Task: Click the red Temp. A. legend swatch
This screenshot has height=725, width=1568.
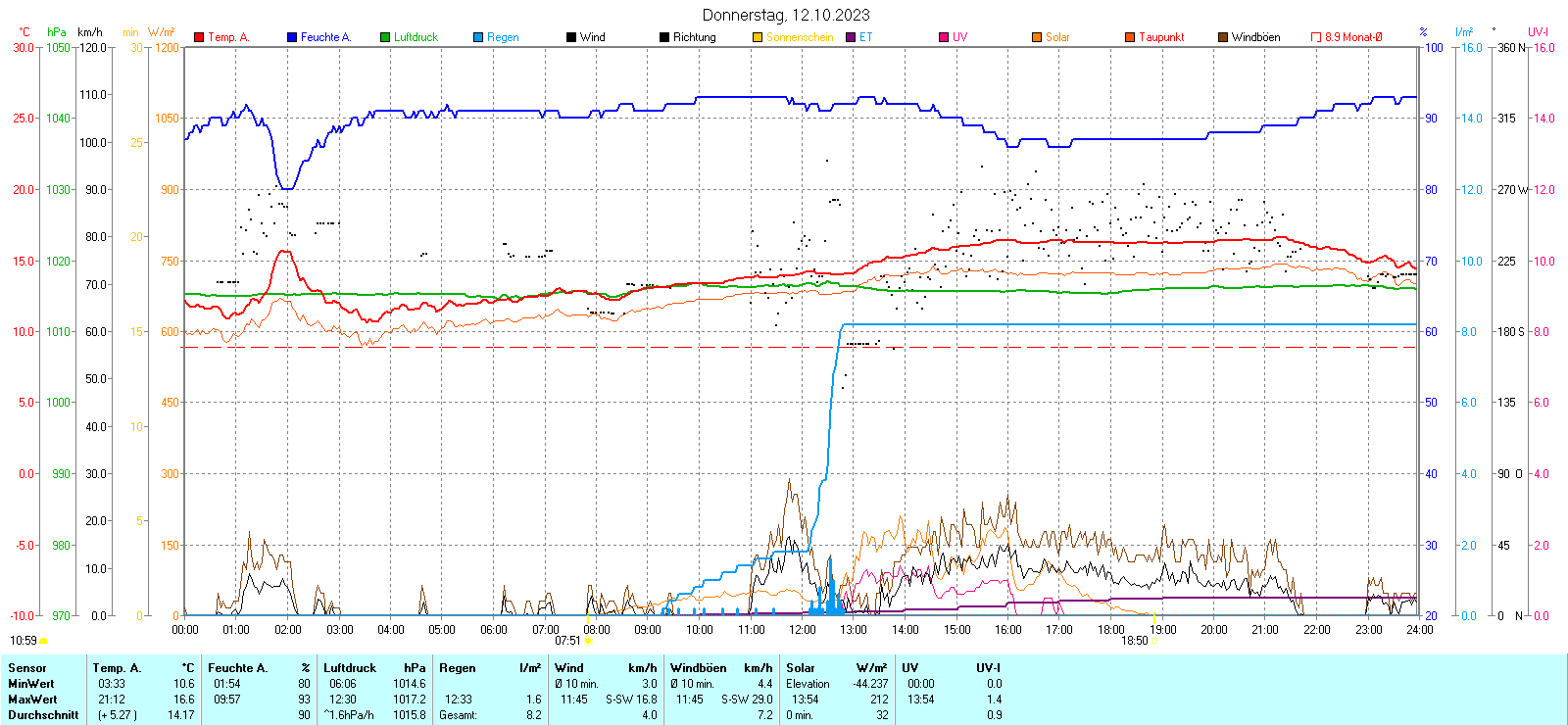Action: 199,37
